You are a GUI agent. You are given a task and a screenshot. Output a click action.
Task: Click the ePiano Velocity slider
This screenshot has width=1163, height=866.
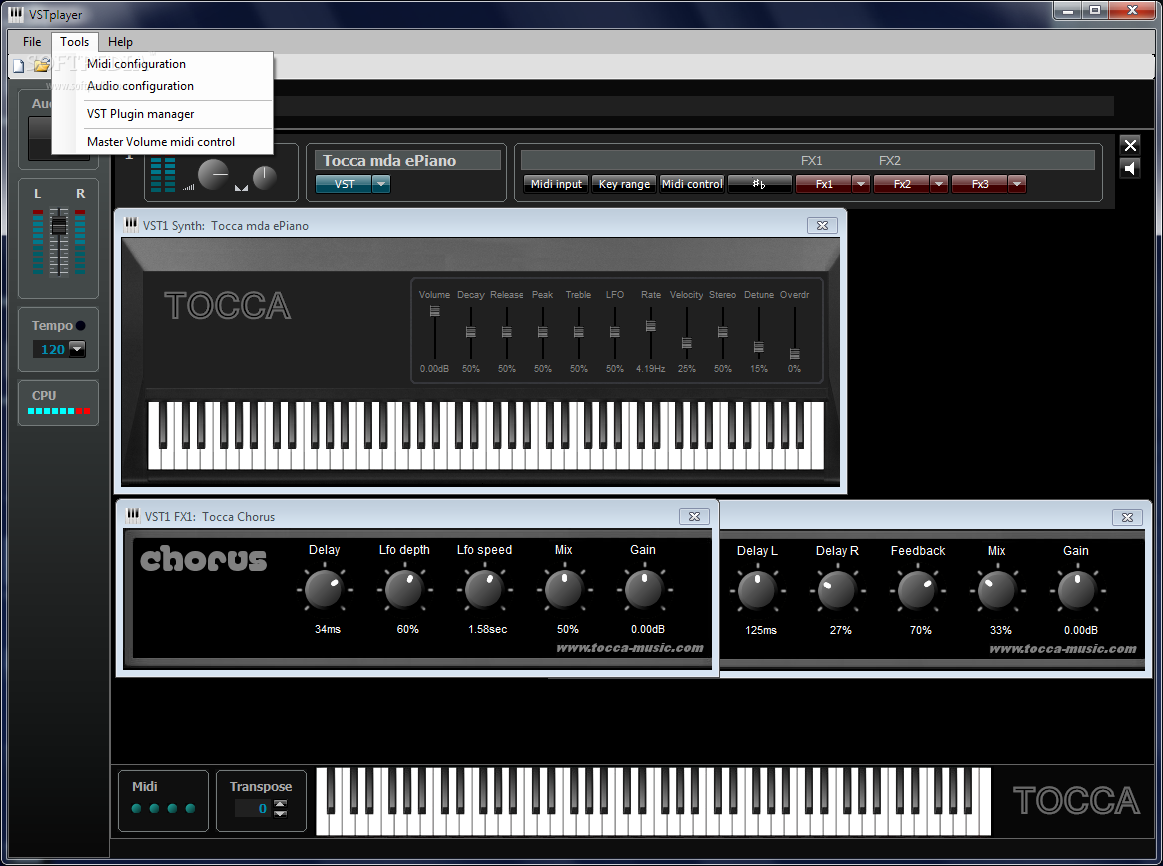[687, 343]
